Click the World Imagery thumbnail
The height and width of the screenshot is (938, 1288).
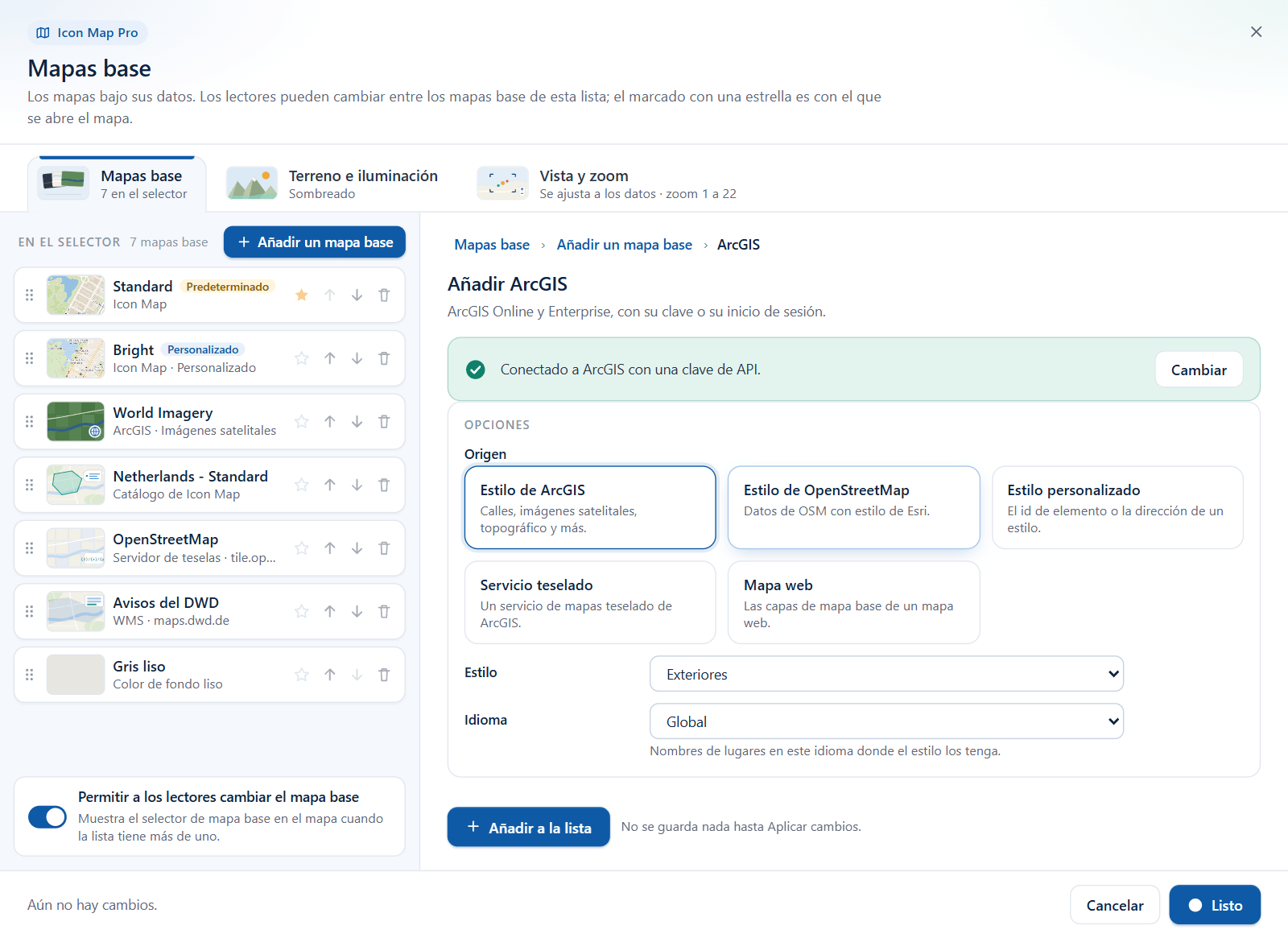(76, 422)
